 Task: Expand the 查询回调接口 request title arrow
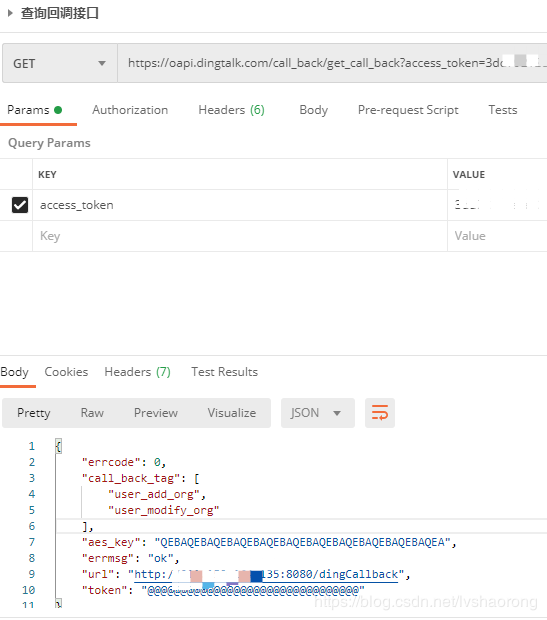11,13
